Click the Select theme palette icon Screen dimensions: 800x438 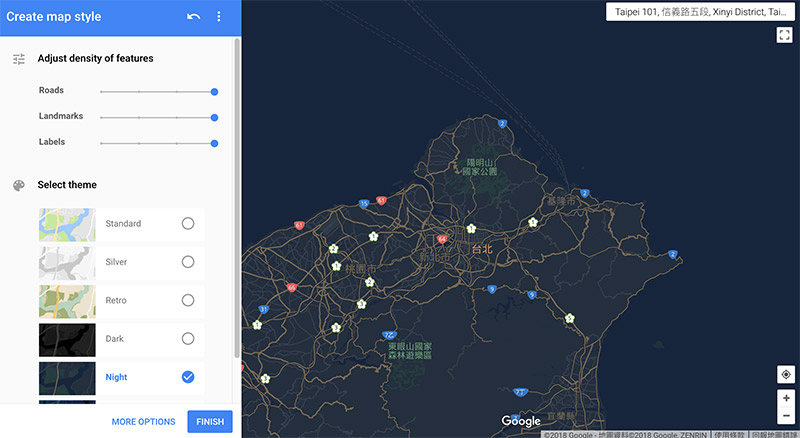(19, 185)
